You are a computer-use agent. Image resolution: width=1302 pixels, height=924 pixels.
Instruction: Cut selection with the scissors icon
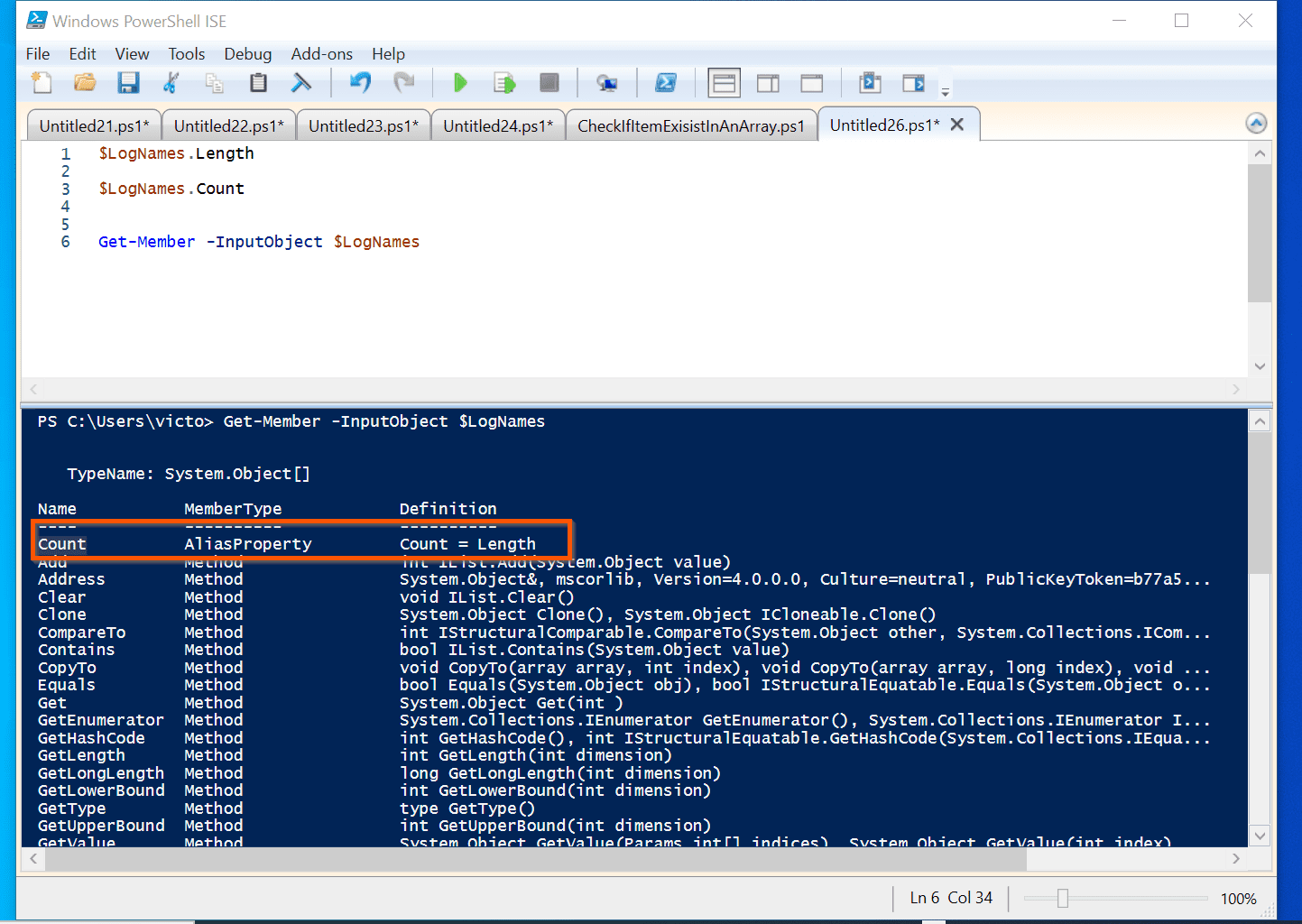(x=171, y=83)
